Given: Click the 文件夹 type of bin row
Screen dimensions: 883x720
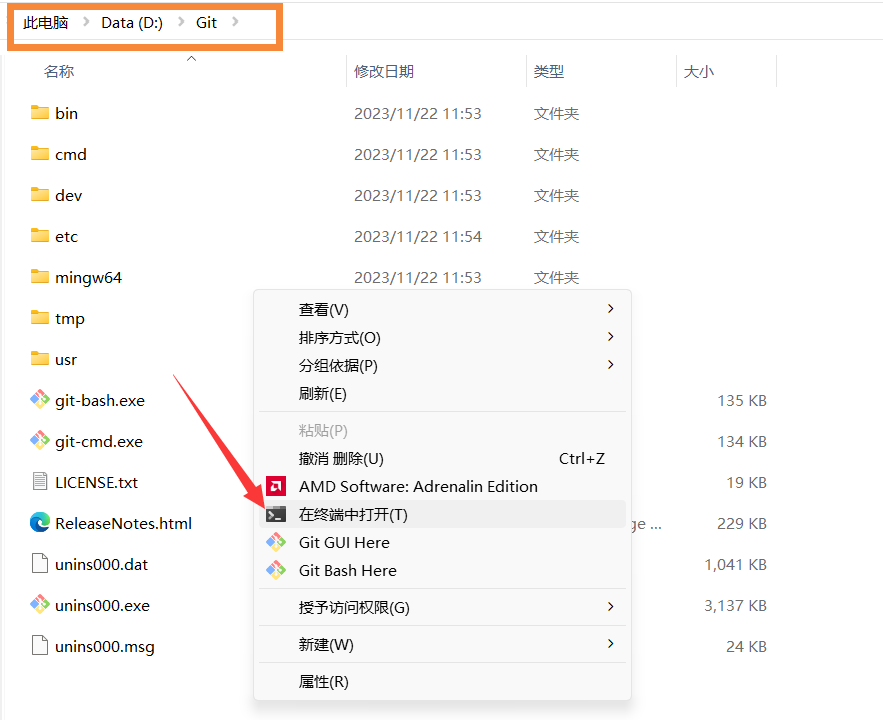Looking at the screenshot, I should coord(556,113).
